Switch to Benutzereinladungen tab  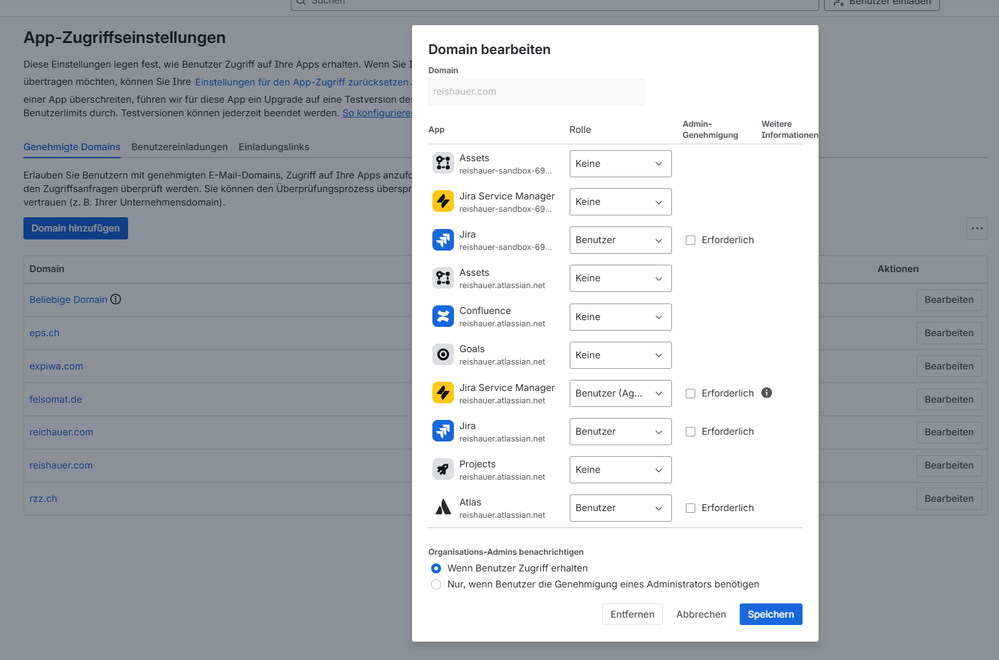[179, 147]
